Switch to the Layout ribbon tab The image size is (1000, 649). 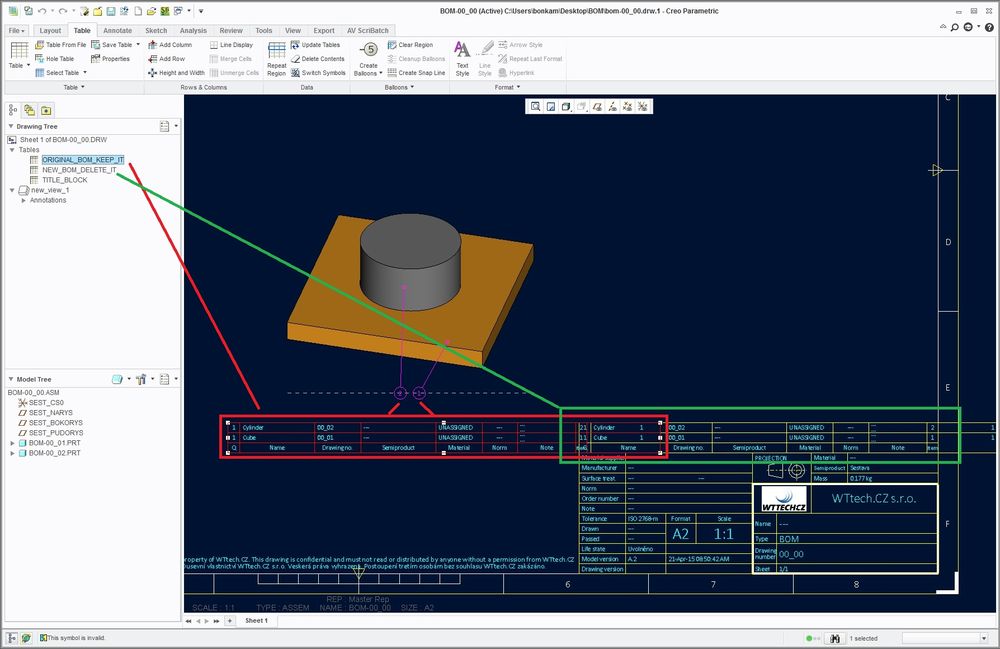coord(50,31)
